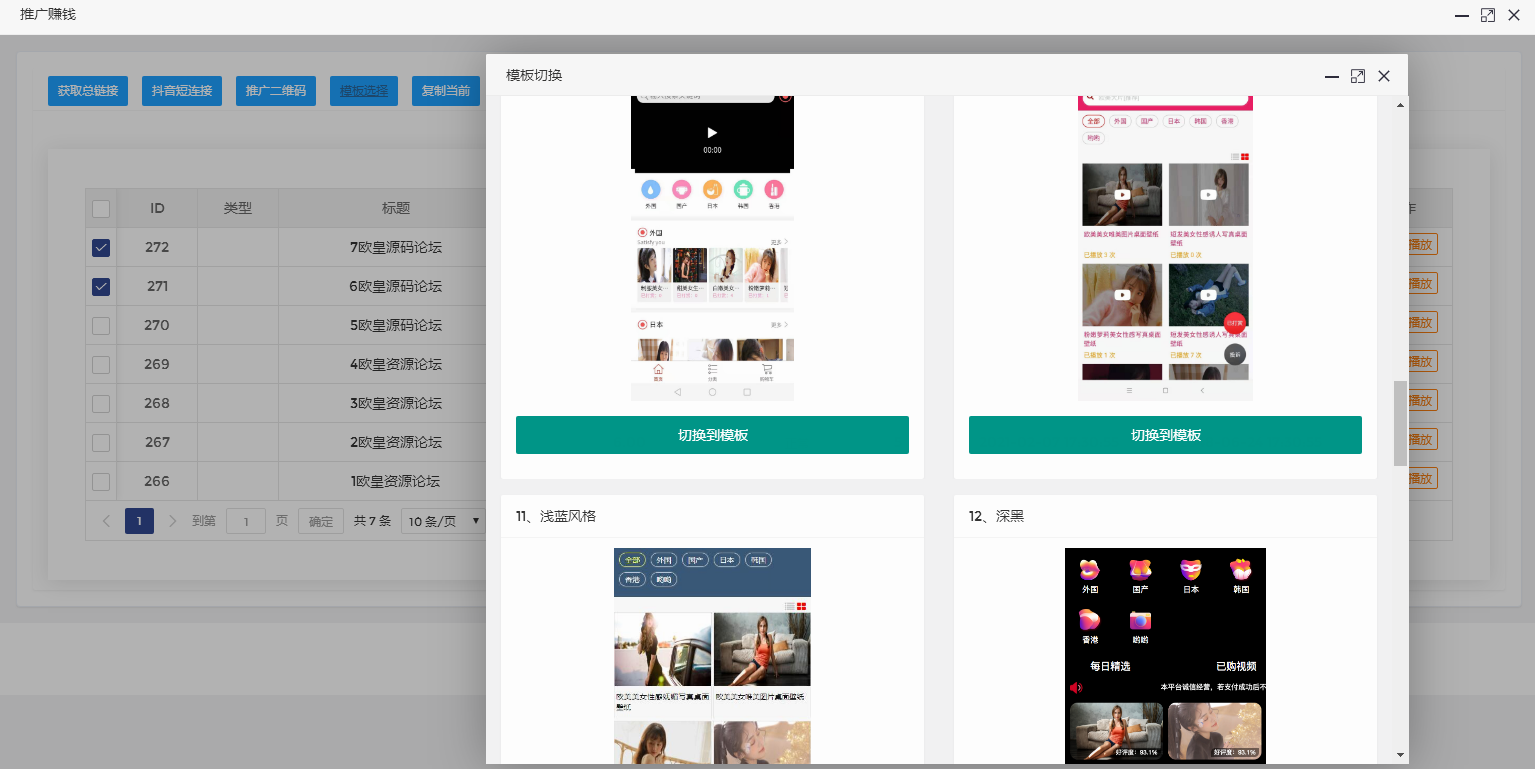The height and width of the screenshot is (769, 1535).
Task: Click the 确定 button in the pagination bar
Action: tap(320, 521)
